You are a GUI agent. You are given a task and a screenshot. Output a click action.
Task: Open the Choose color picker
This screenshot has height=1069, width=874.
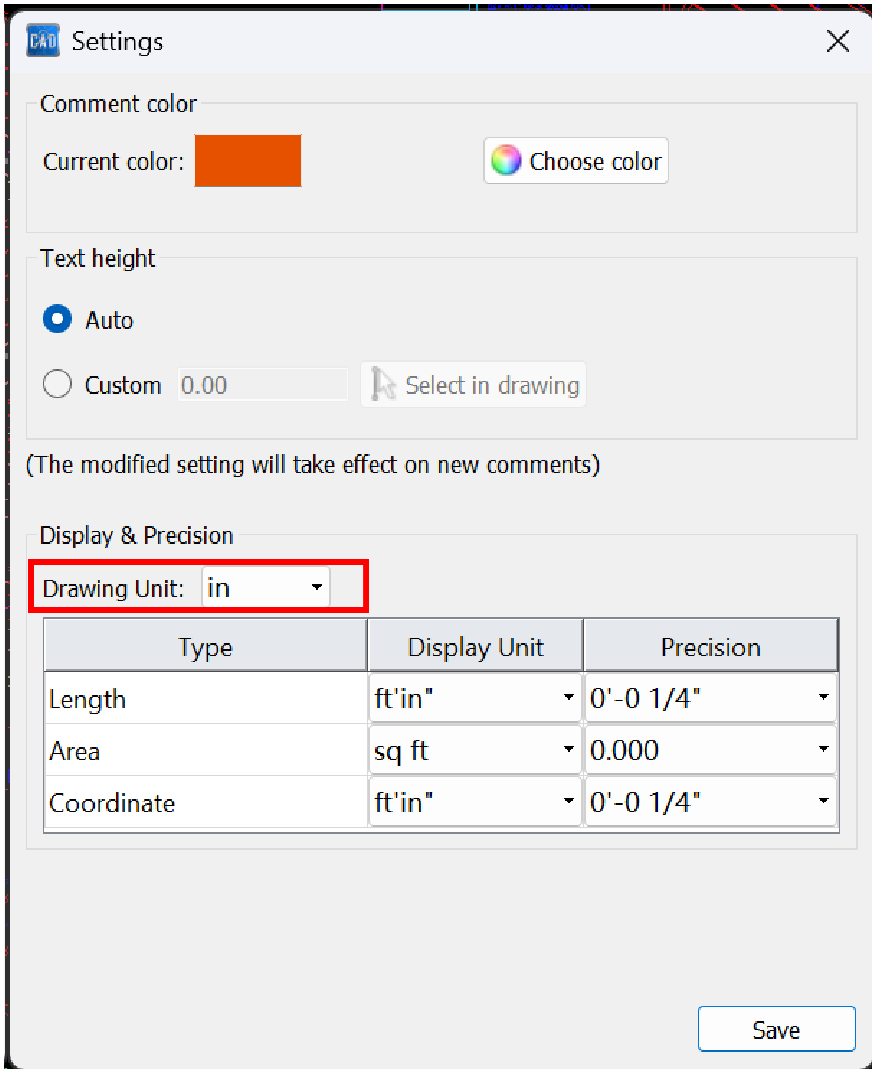coord(576,161)
